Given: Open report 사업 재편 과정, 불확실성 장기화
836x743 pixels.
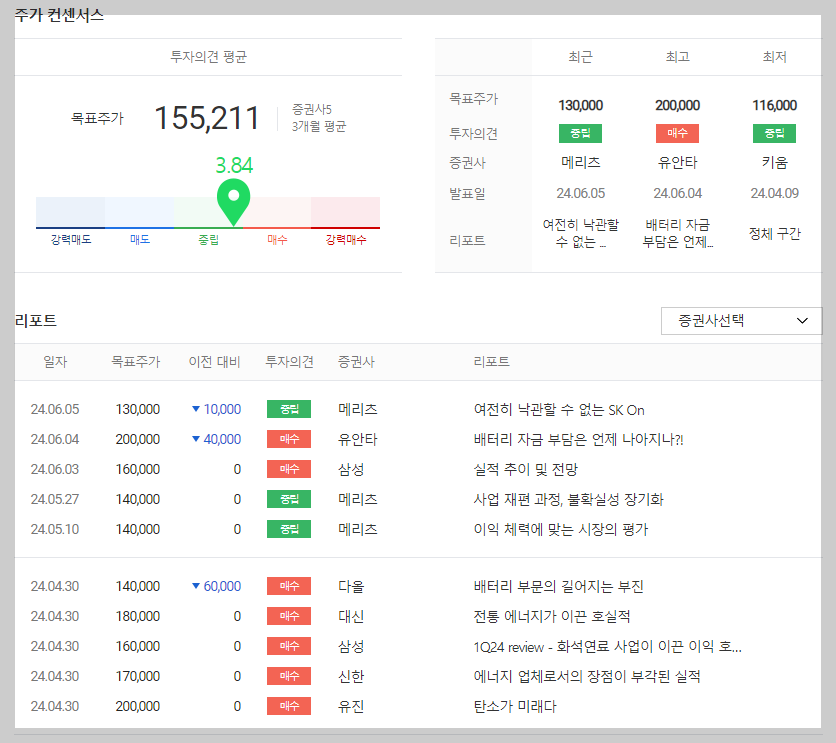Looking at the screenshot, I should coord(568,499).
